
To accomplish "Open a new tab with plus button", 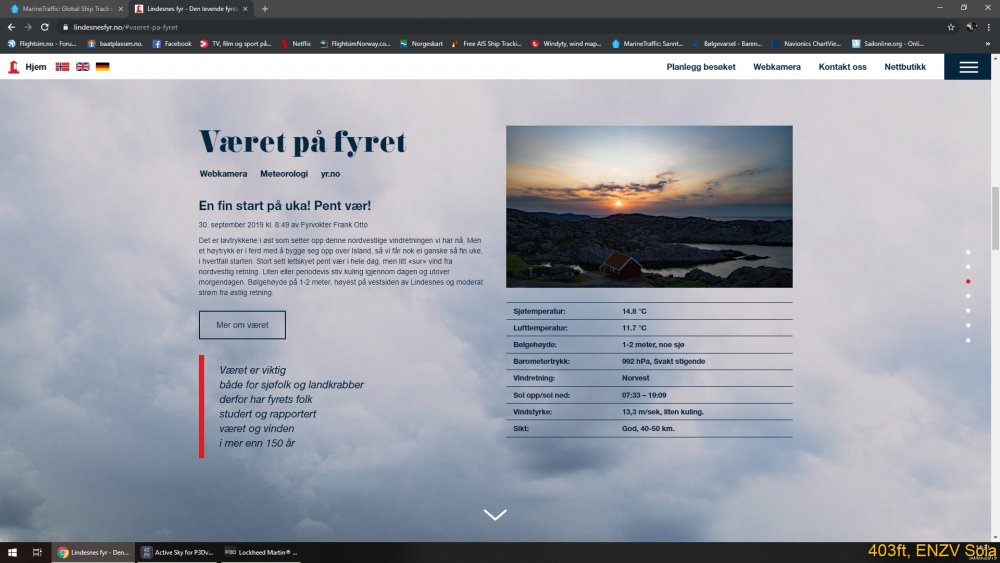I will (x=265, y=9).
